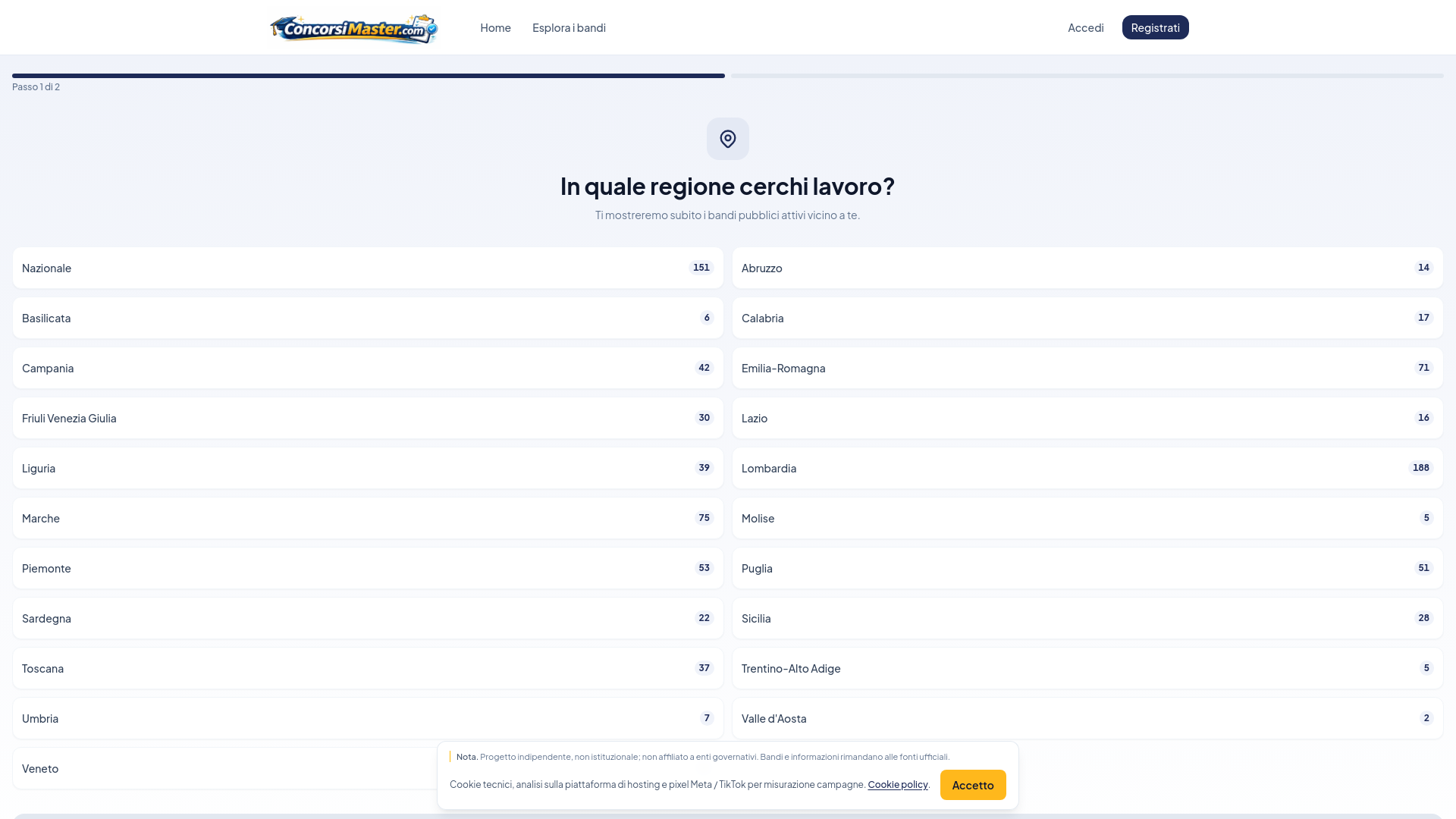1456x819 pixels.
Task: Open the Cookie policy link
Action: [x=898, y=784]
